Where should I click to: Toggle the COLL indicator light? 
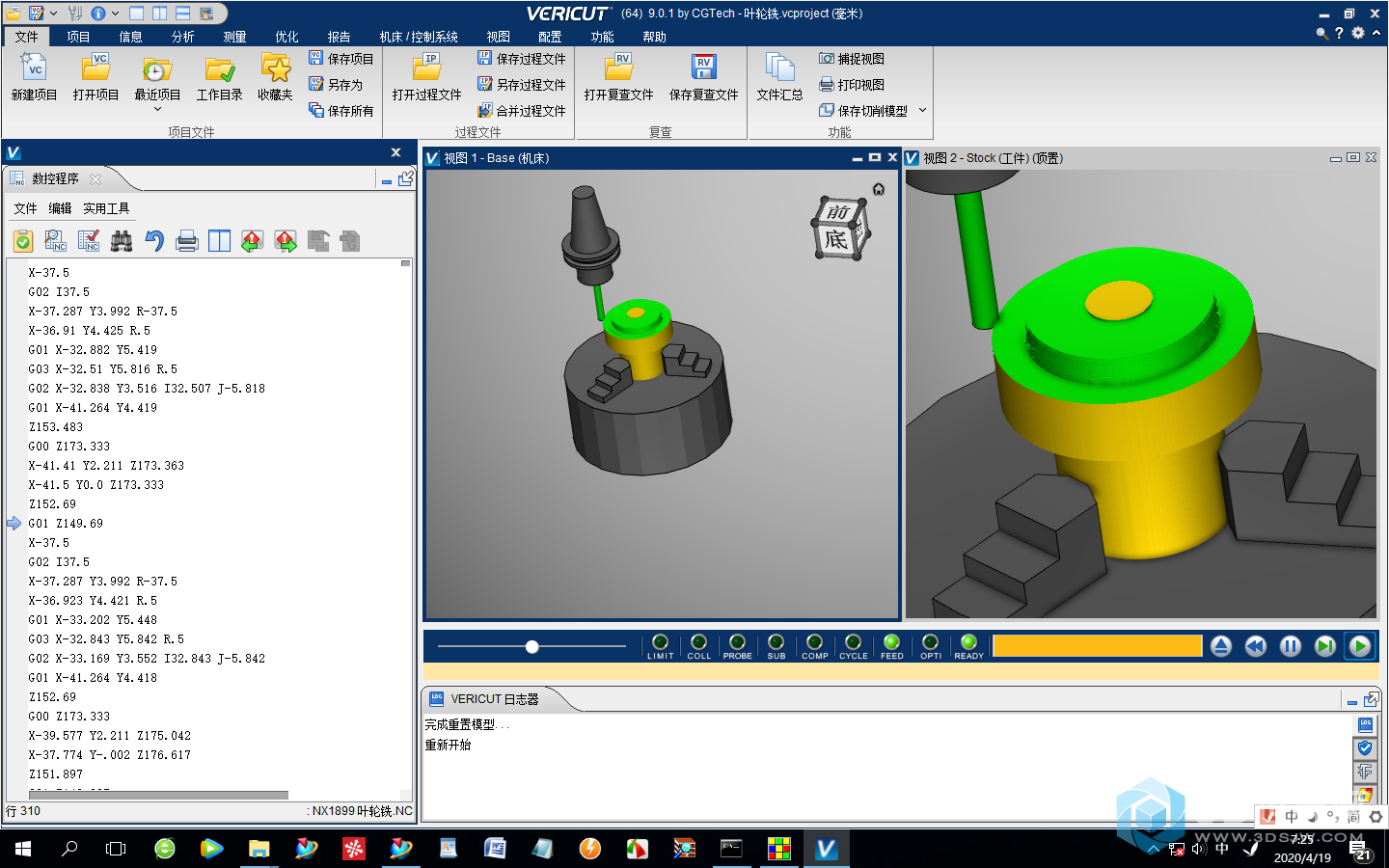[699, 642]
